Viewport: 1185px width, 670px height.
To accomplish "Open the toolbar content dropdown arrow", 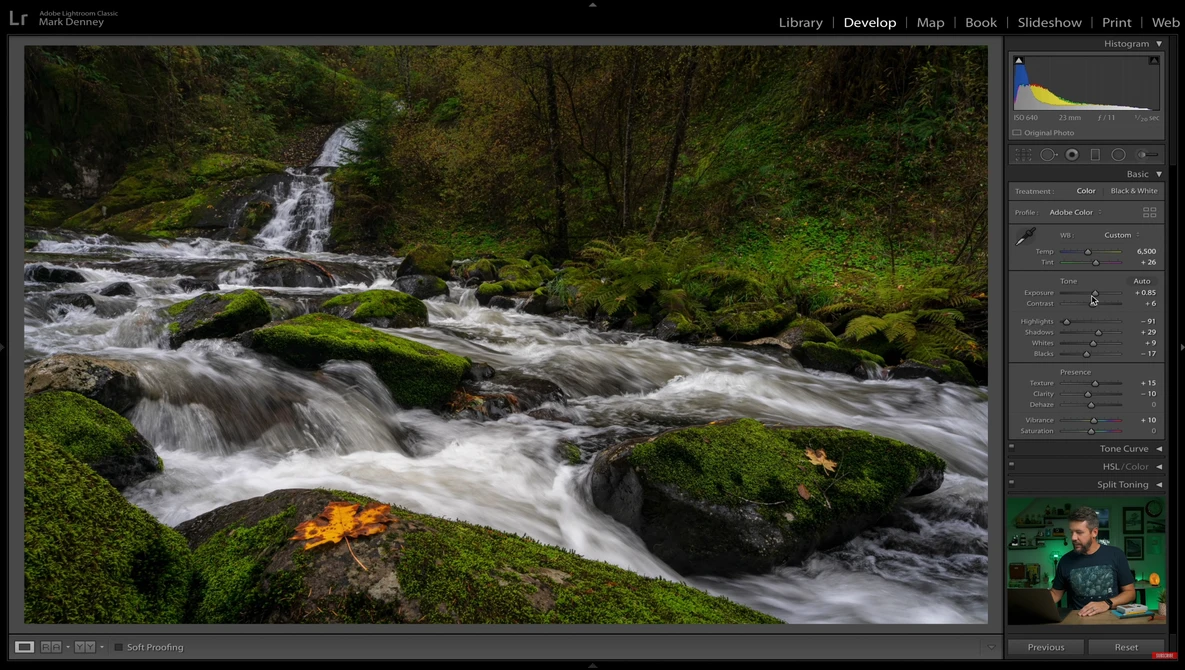I will [x=992, y=647].
